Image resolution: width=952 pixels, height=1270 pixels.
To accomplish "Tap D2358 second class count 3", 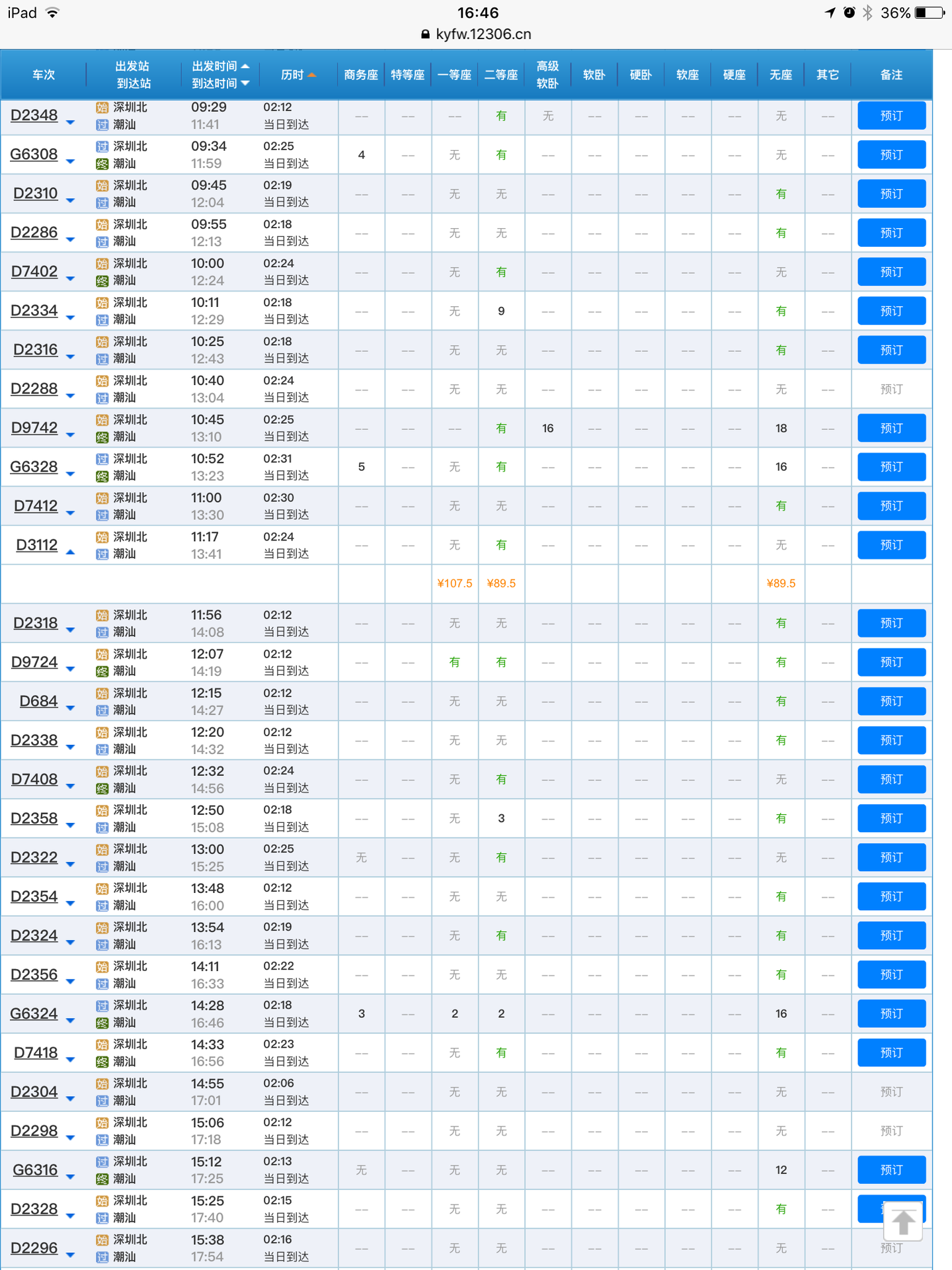I will [501, 819].
